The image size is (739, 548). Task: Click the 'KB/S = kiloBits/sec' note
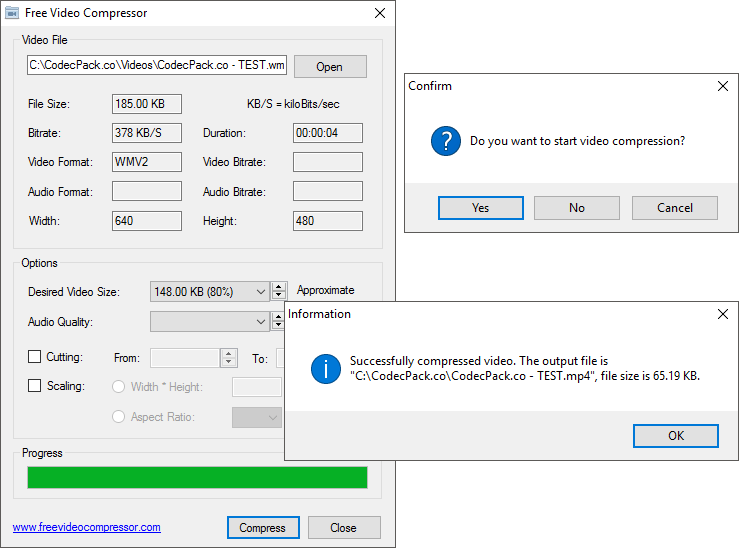coord(293,104)
